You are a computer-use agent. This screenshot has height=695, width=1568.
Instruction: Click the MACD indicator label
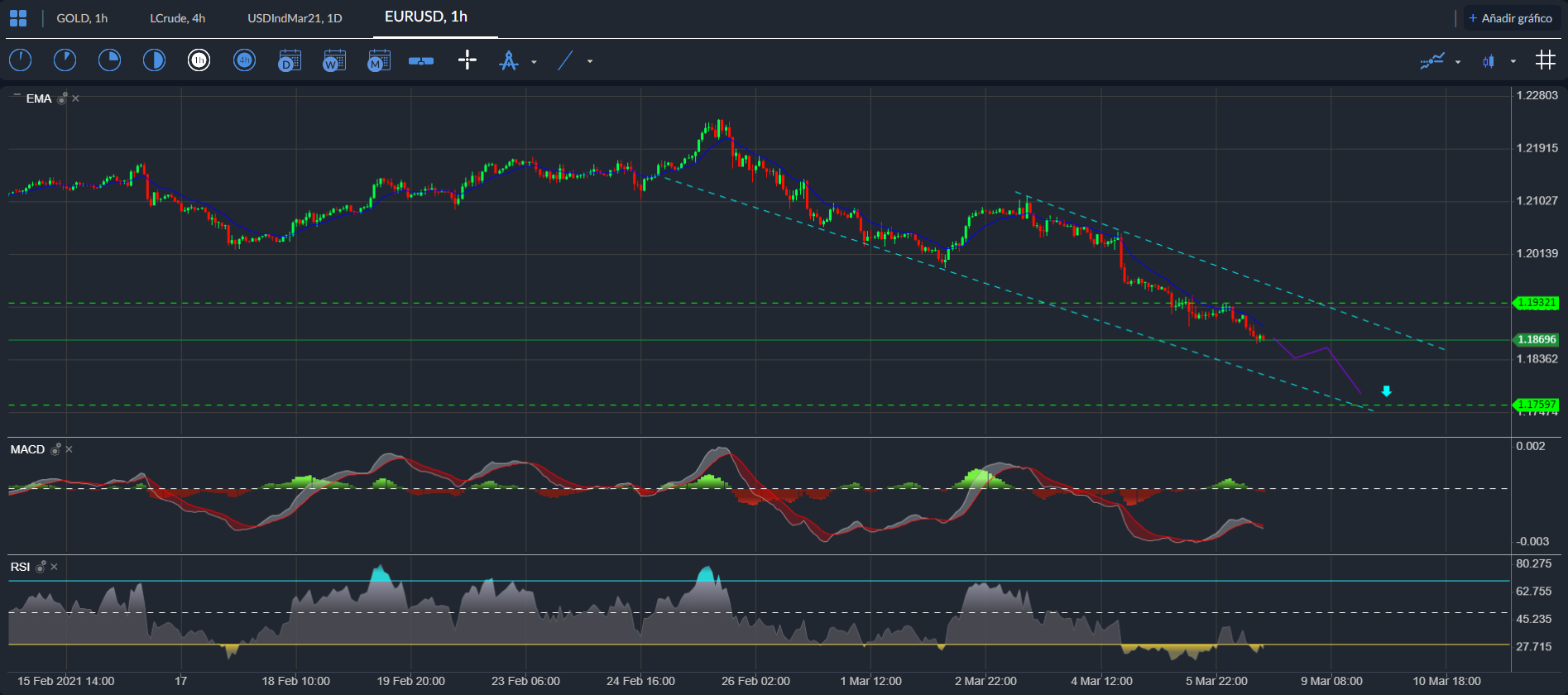pos(27,449)
